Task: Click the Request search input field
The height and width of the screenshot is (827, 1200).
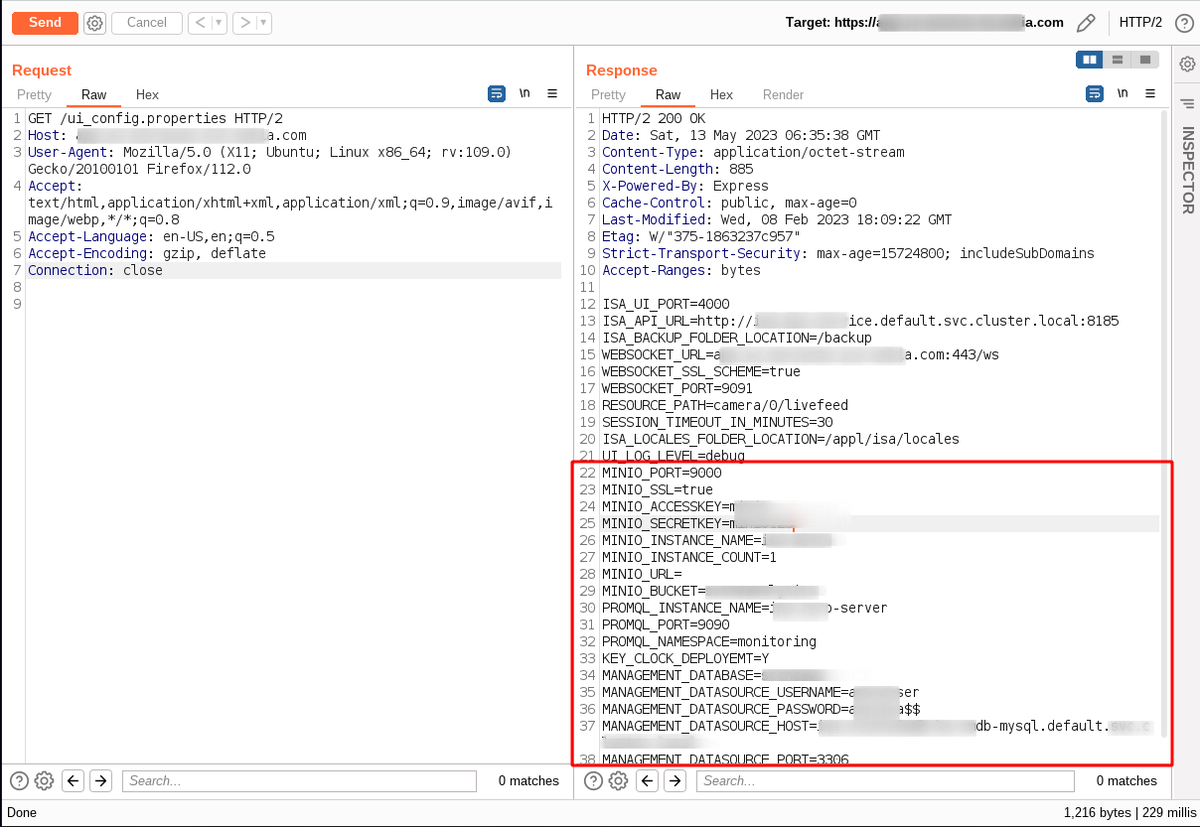Action: 299,781
